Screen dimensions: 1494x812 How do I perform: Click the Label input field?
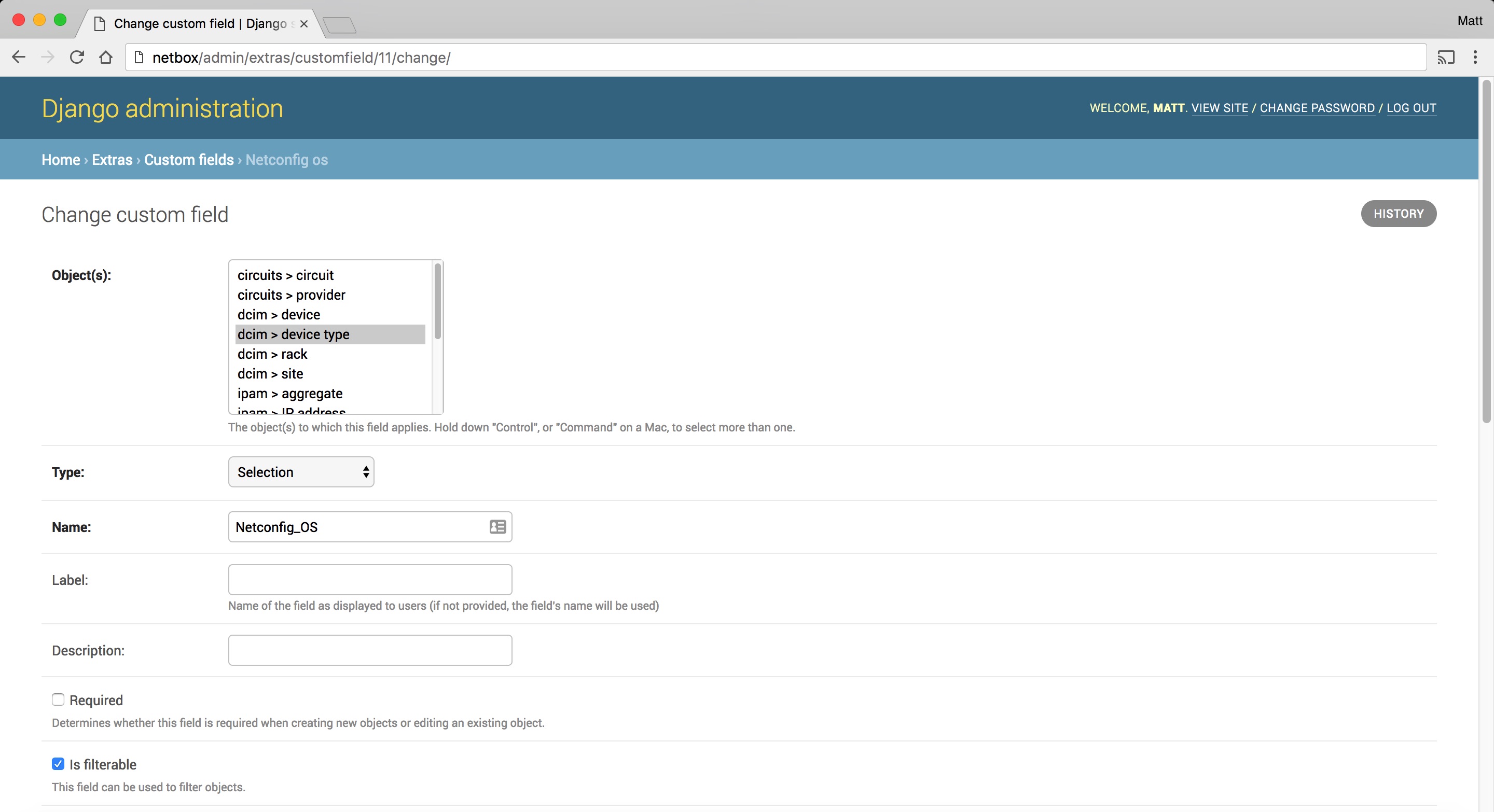coord(370,580)
